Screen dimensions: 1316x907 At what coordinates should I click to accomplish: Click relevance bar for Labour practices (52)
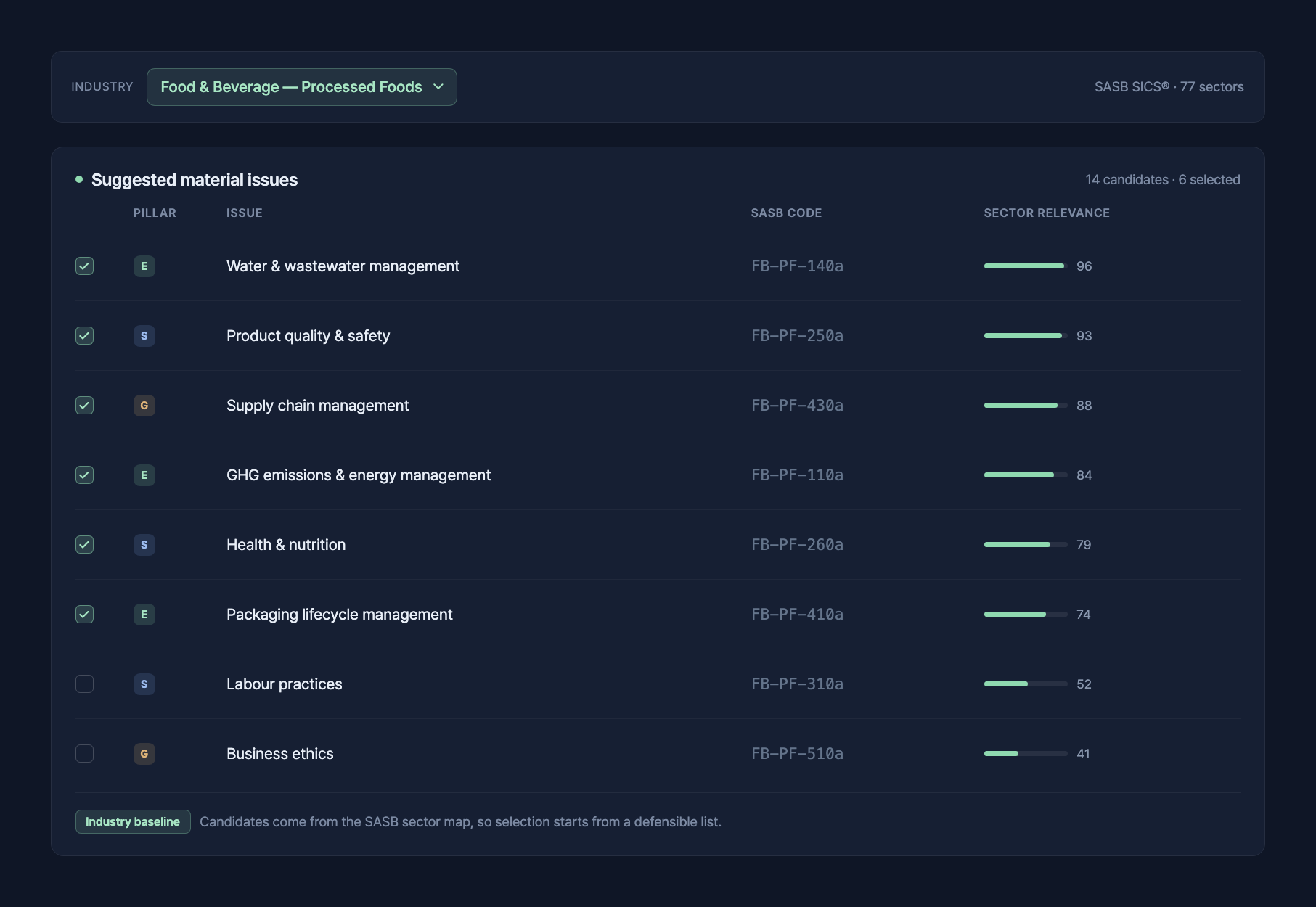[1026, 684]
